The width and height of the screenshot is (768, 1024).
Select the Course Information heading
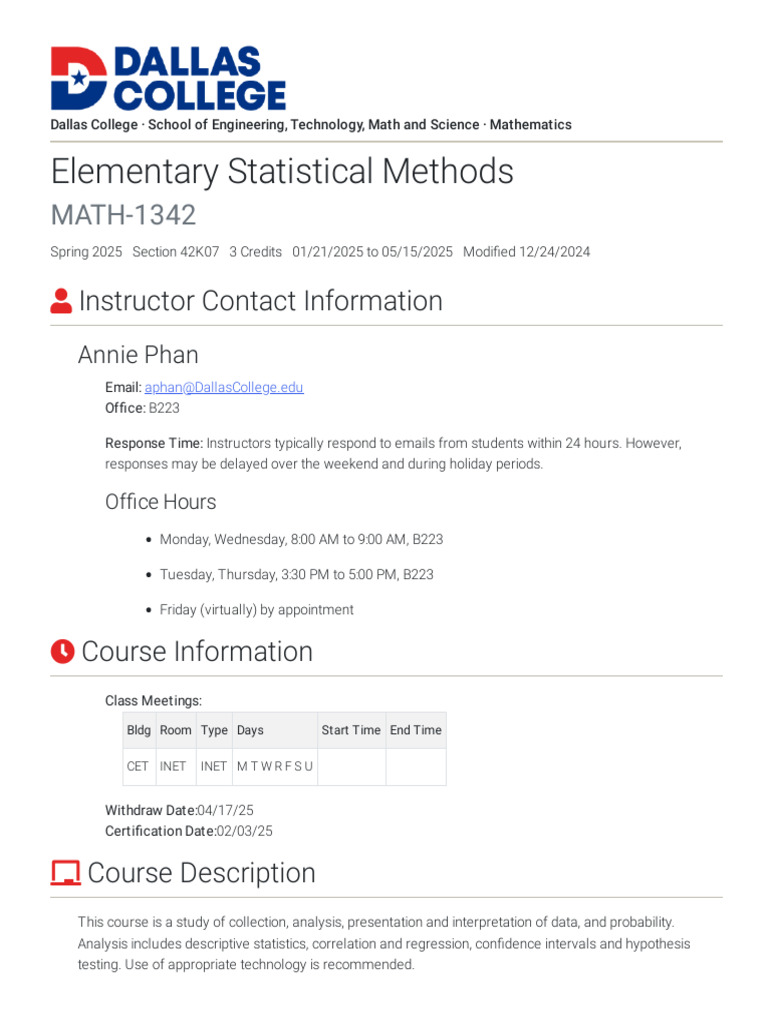[x=197, y=651]
